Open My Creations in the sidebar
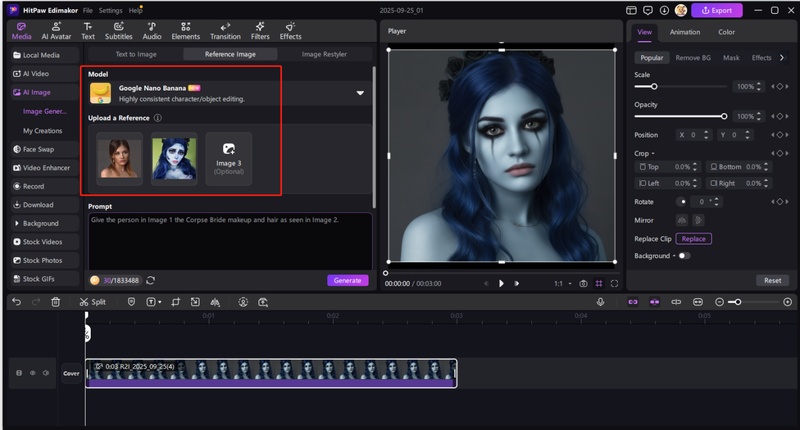 (42, 131)
